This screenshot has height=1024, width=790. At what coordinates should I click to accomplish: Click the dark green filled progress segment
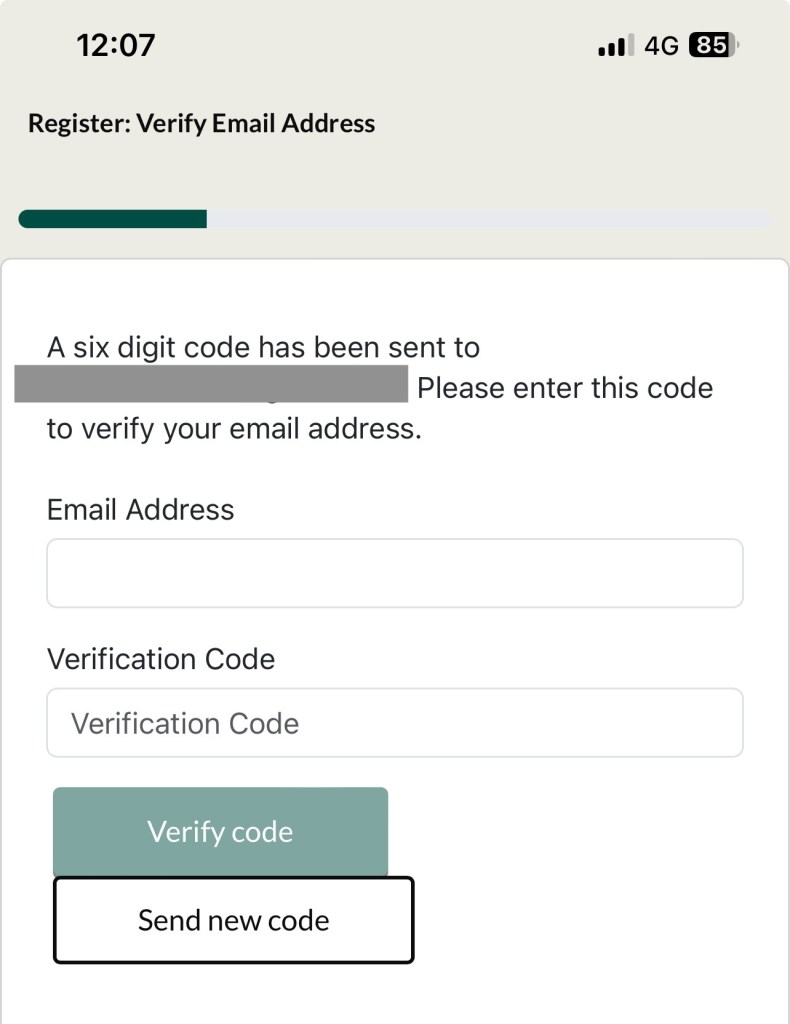tap(112, 219)
